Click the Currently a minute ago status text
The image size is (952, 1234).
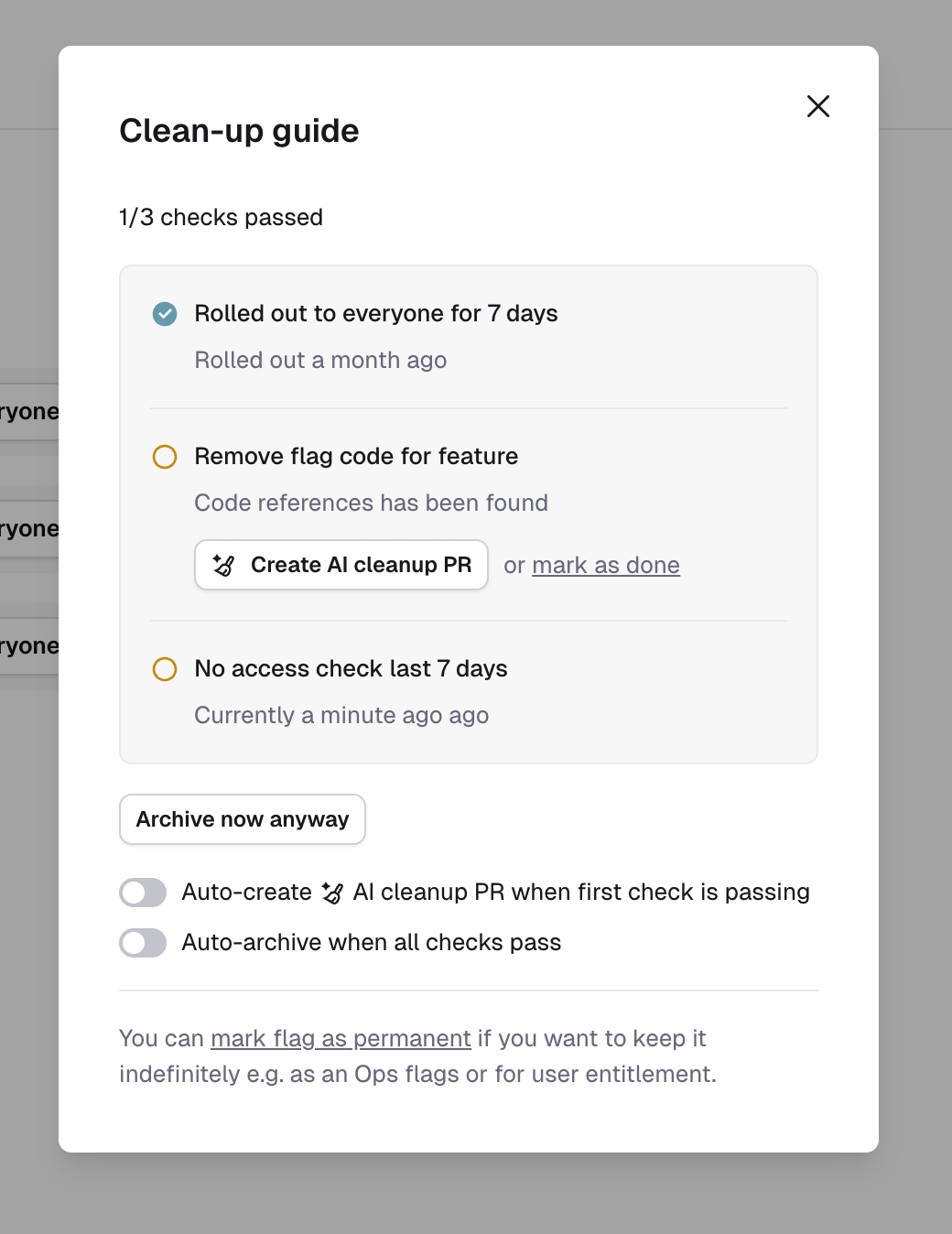[x=341, y=716]
